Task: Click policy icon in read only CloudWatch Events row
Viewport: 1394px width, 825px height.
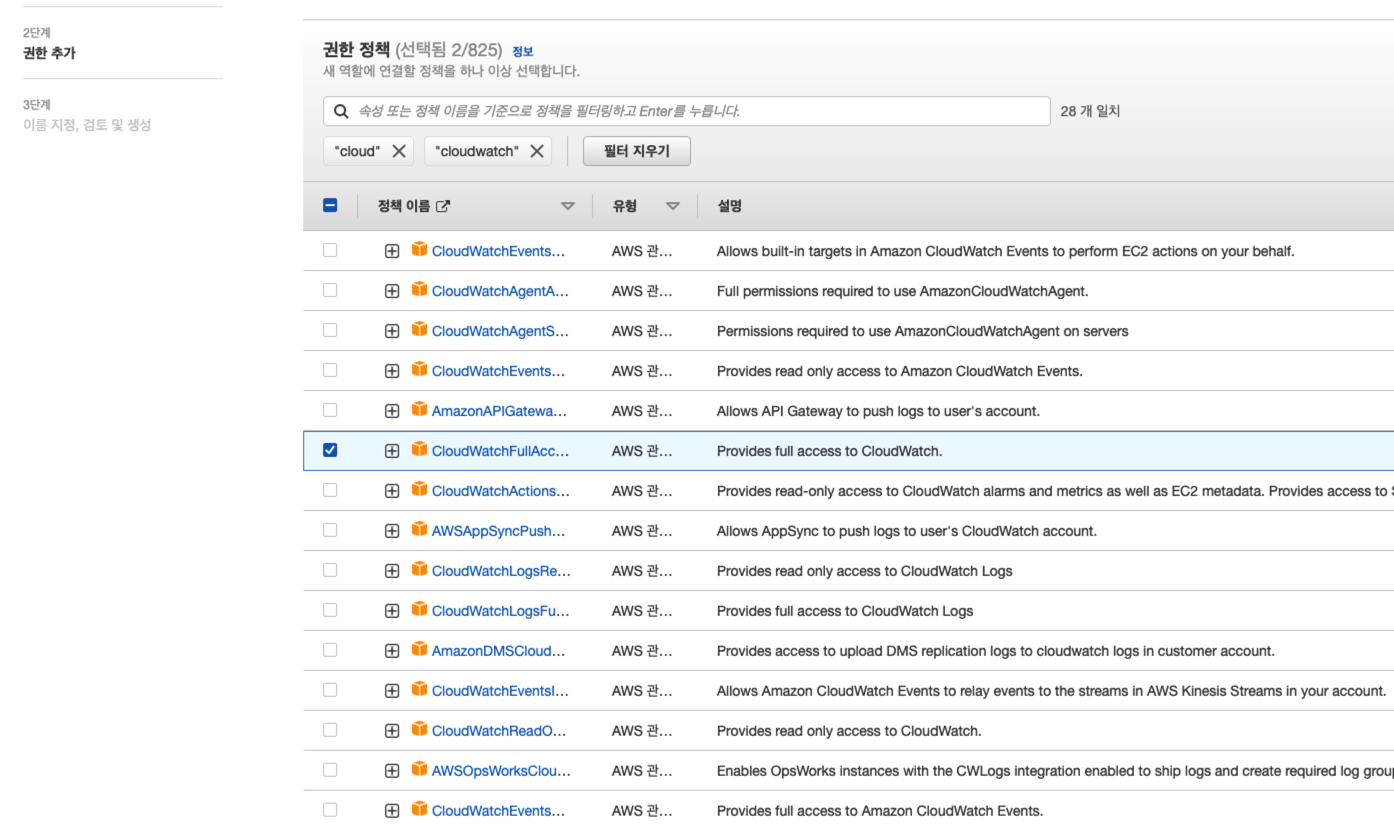Action: (x=420, y=370)
